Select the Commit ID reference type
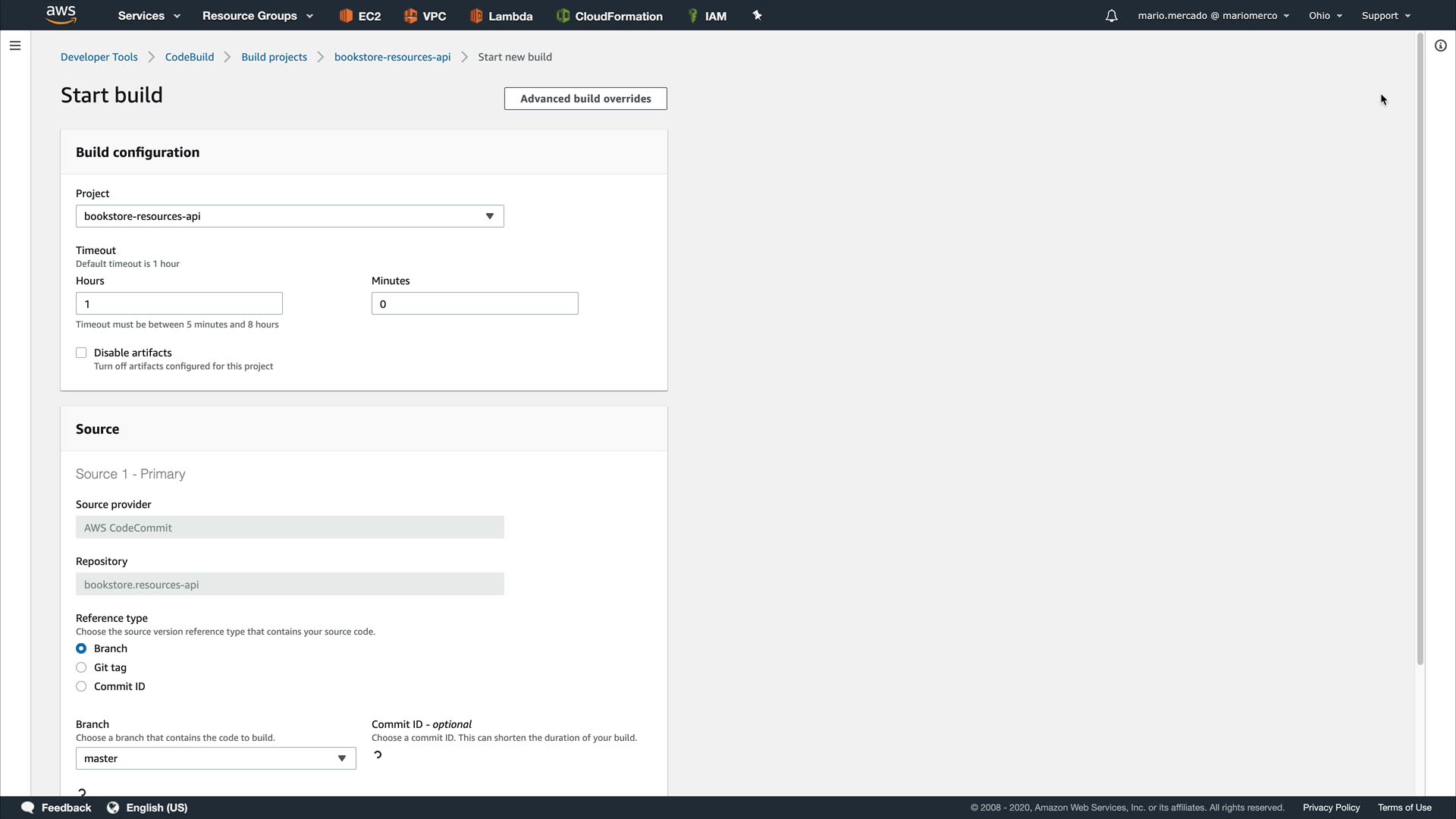The height and width of the screenshot is (819, 1456). [81, 686]
